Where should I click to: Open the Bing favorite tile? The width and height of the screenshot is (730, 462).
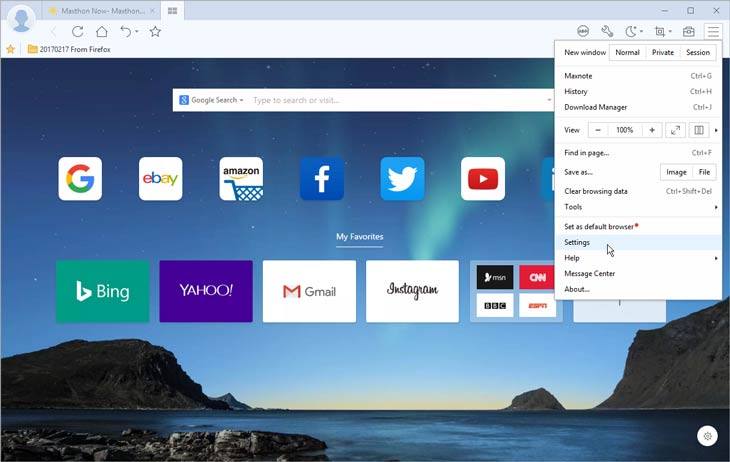click(102, 291)
